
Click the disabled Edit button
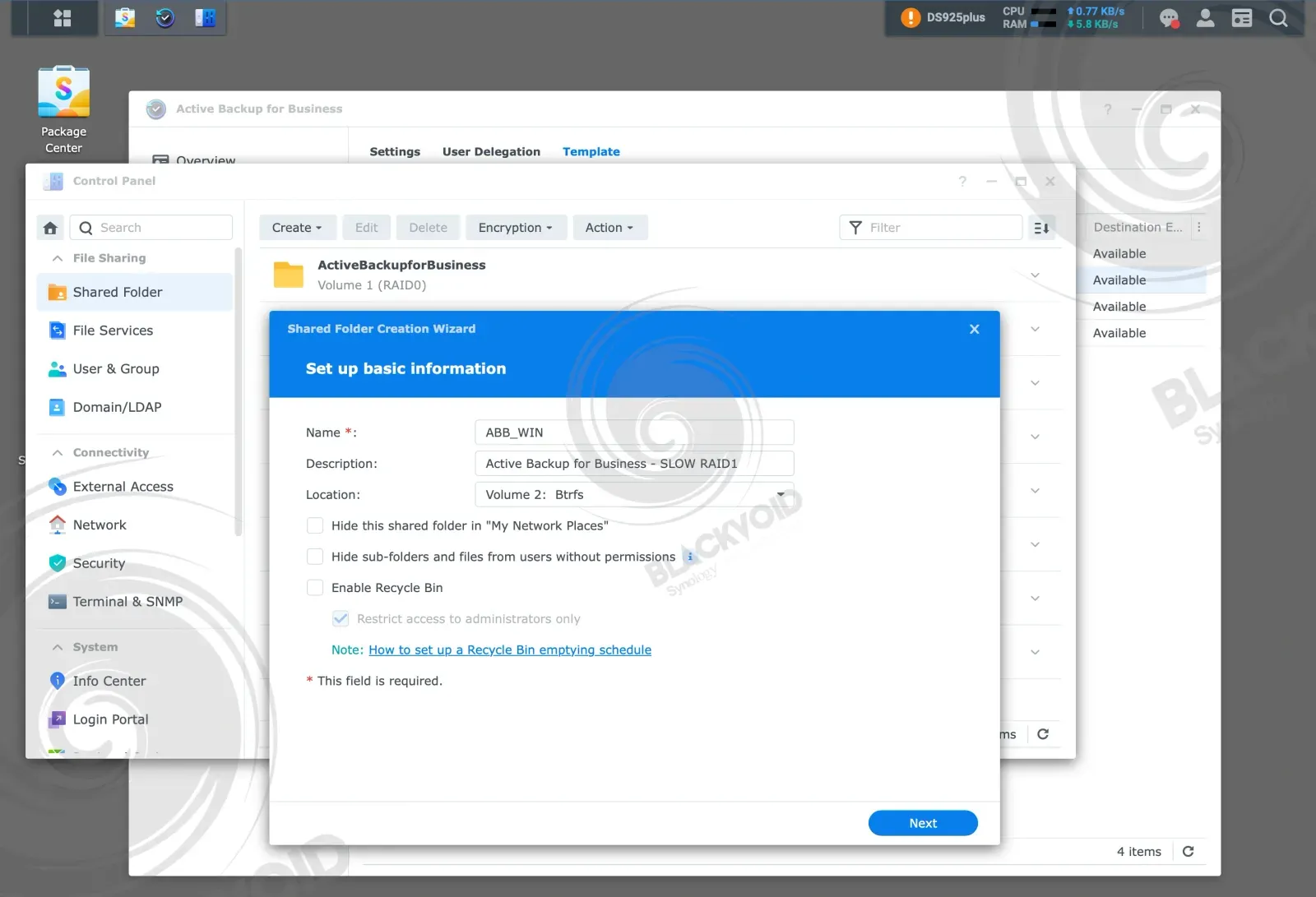pyautogui.click(x=366, y=228)
